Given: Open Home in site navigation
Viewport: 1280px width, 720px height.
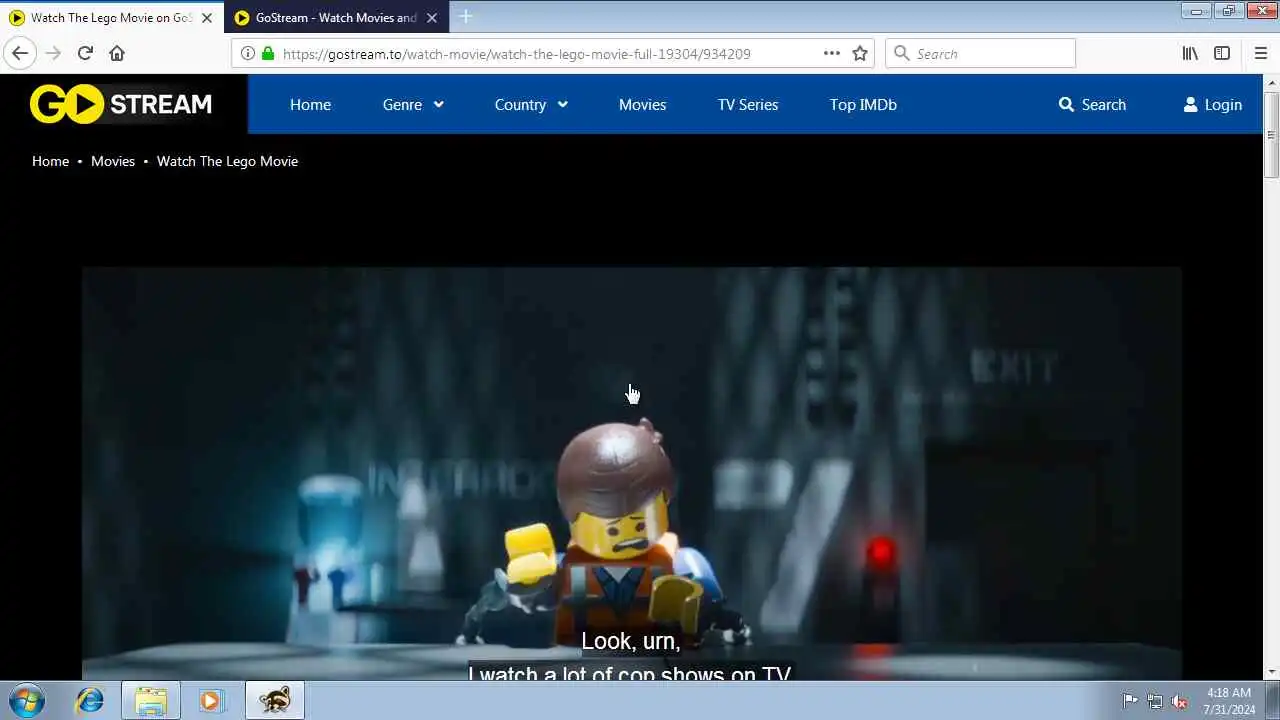Looking at the screenshot, I should point(310,104).
